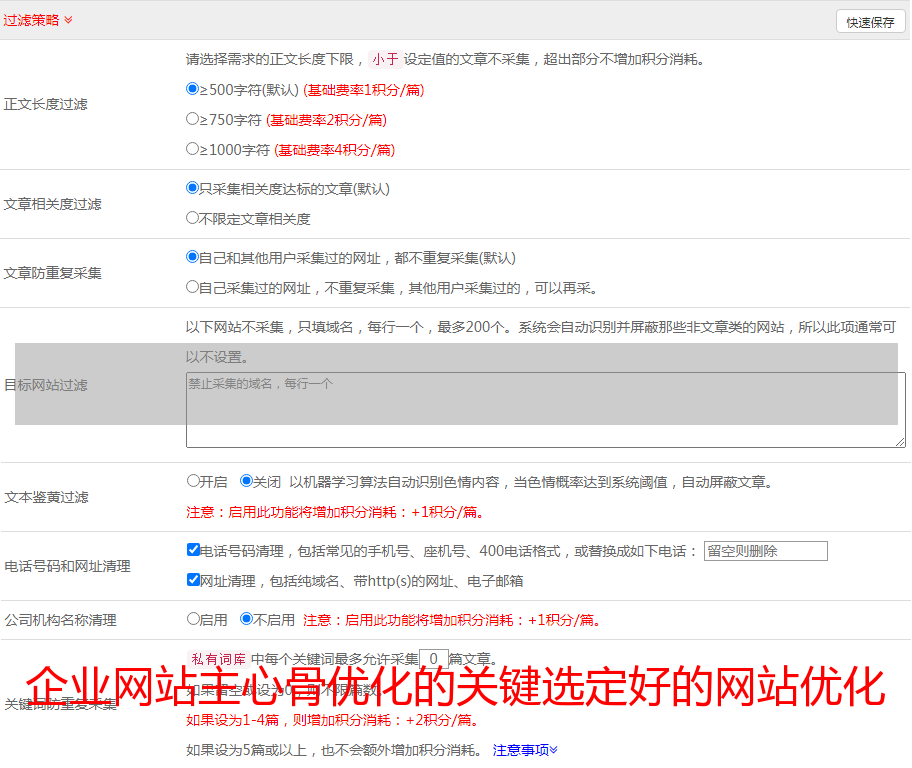Choose 不限定文章相关度 option
912x768 pixels.
coord(193,218)
